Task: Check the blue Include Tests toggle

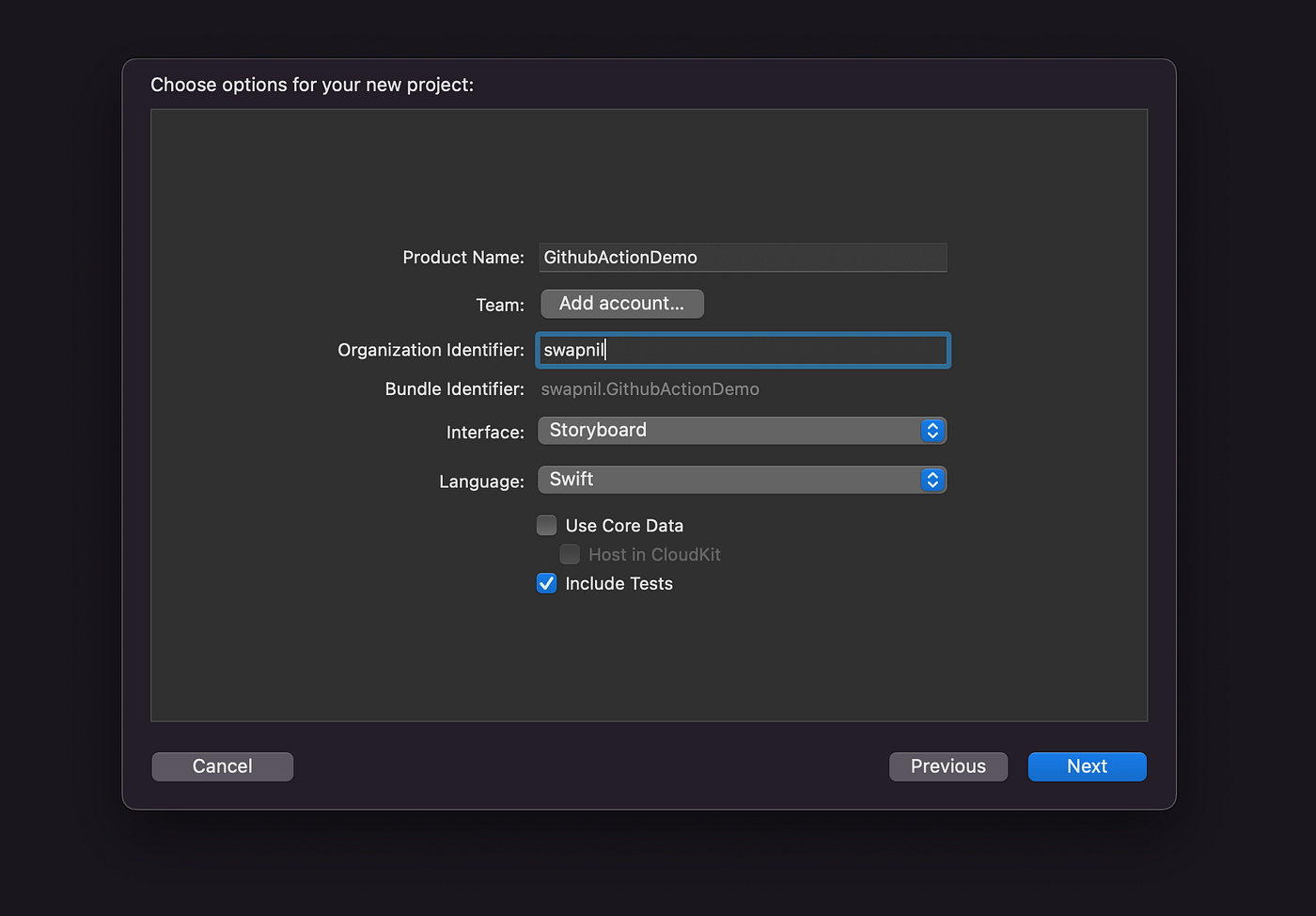Action: pos(546,583)
